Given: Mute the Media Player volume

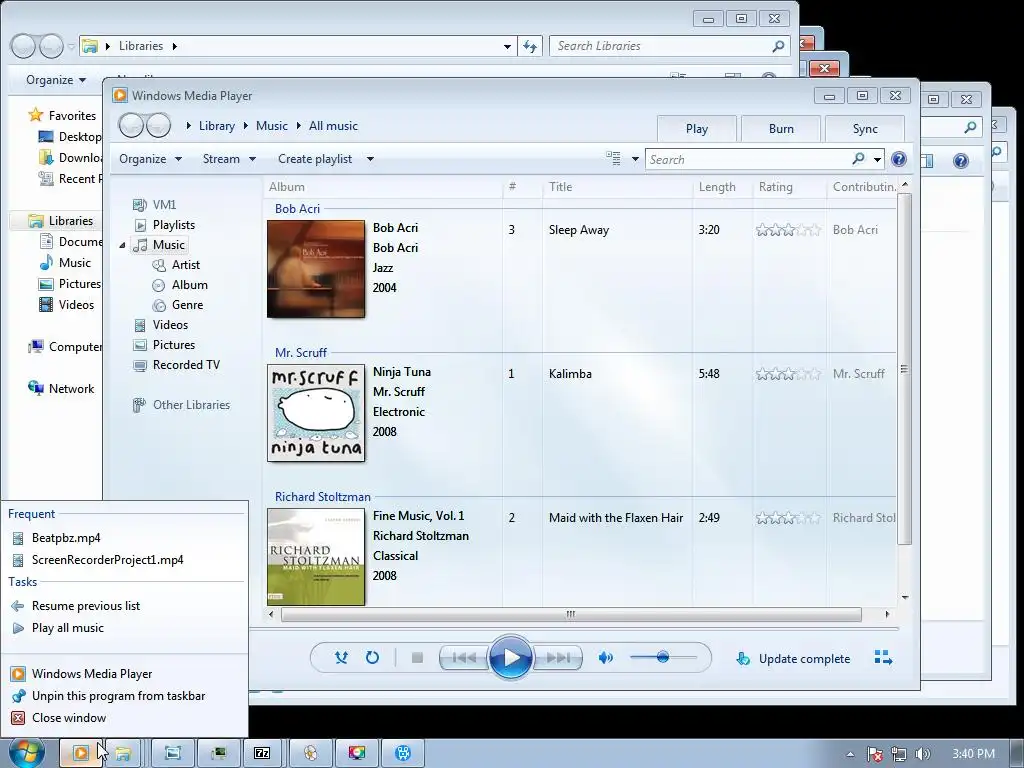Looking at the screenshot, I should pos(606,658).
